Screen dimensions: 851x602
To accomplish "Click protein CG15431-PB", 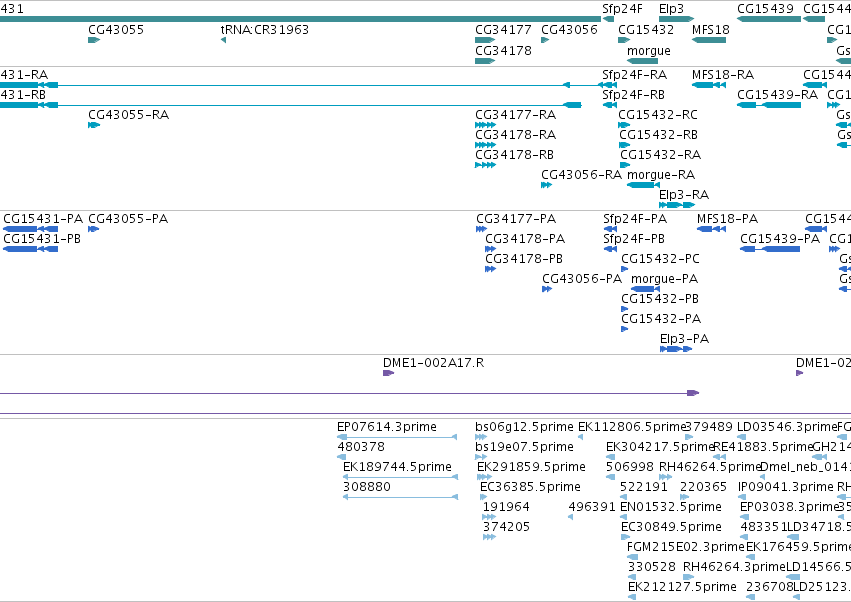I will coord(42,239).
